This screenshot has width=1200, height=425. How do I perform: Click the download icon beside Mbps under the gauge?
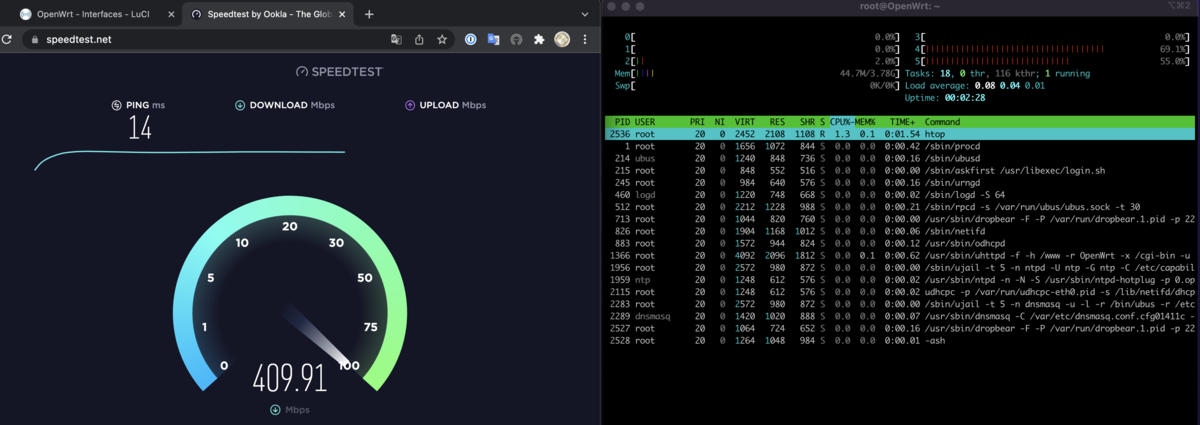[275, 410]
